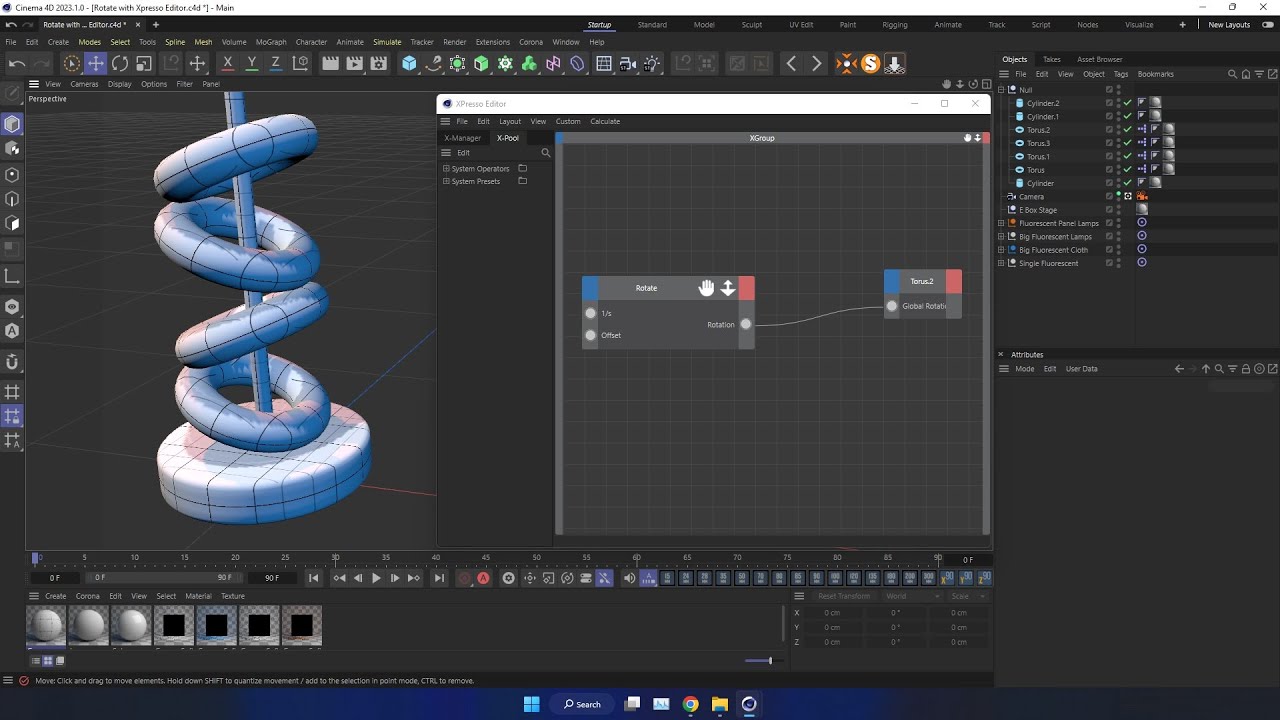This screenshot has height=720, width=1280.
Task: Switch to the Sculpt layout tab
Action: click(752, 24)
